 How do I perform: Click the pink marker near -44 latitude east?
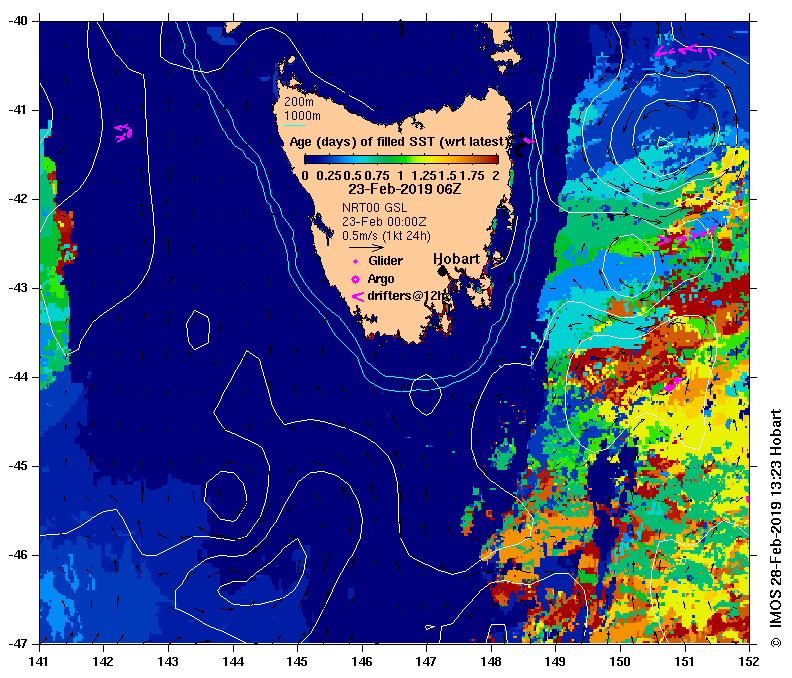tap(672, 384)
